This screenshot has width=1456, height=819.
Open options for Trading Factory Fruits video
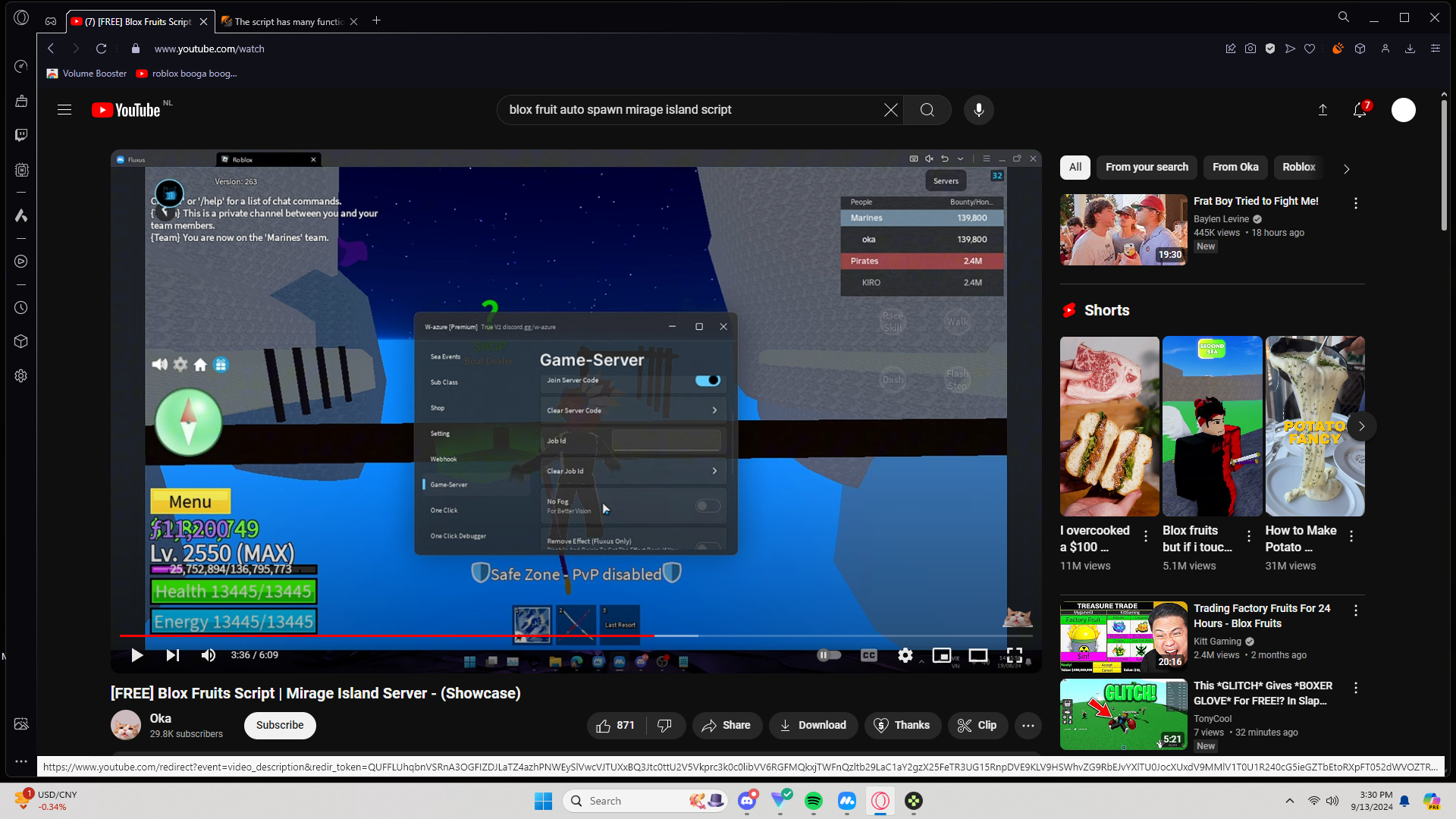(x=1356, y=610)
